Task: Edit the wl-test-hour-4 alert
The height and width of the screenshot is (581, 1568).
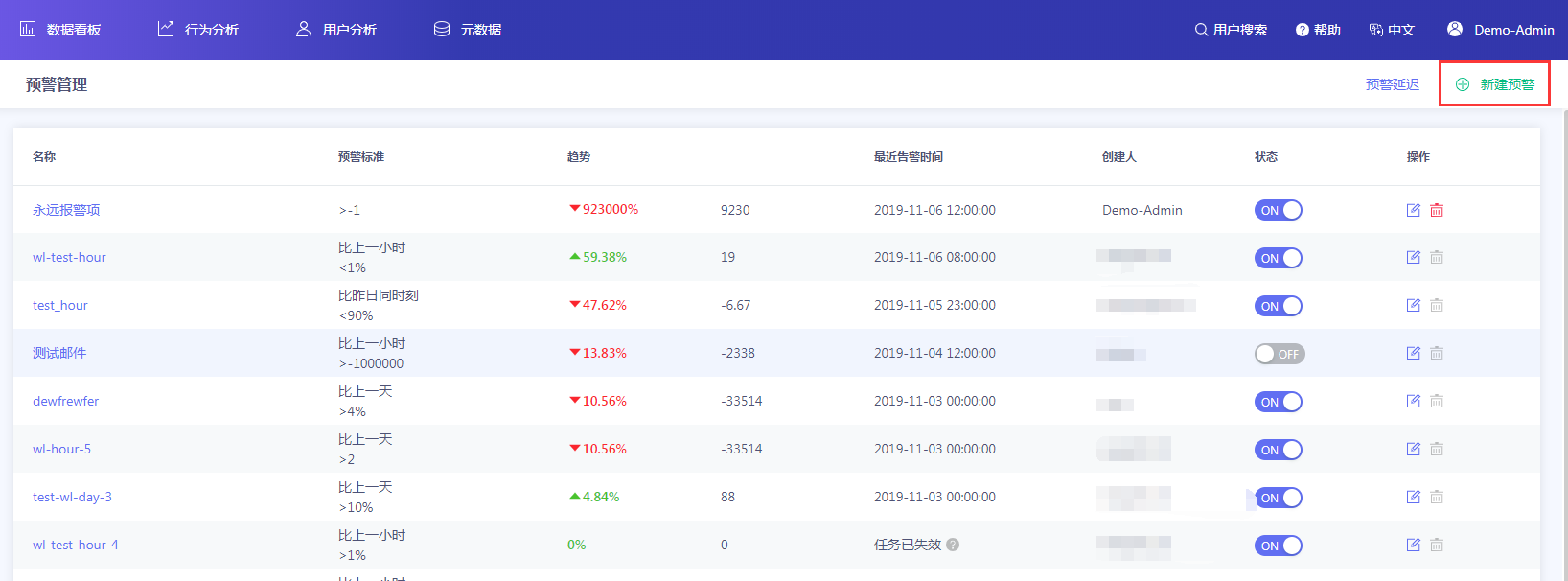Action: pyautogui.click(x=1413, y=545)
